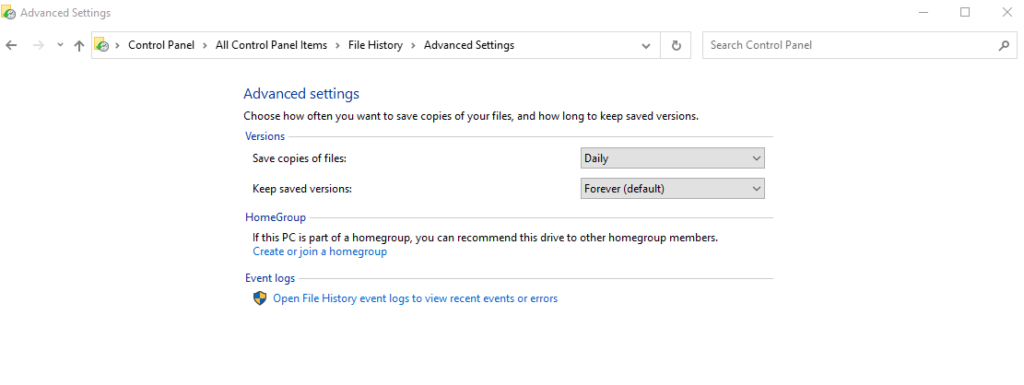Go back with the Back arrow
Screen dimensions: 1024x385
[x=10, y=45]
